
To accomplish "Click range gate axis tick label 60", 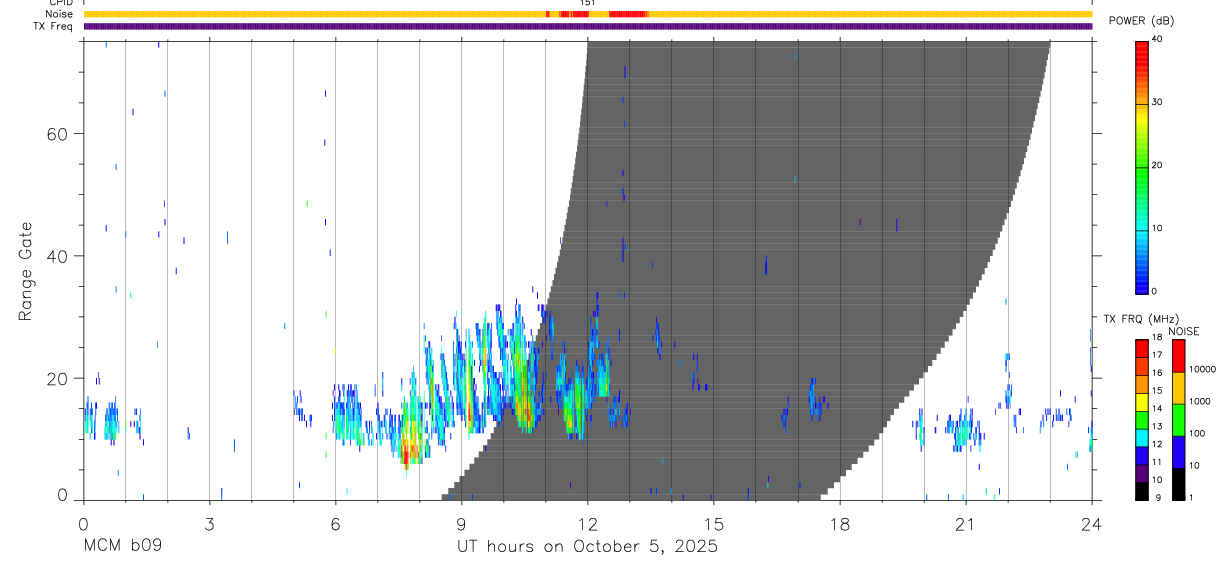I will 58,134.
